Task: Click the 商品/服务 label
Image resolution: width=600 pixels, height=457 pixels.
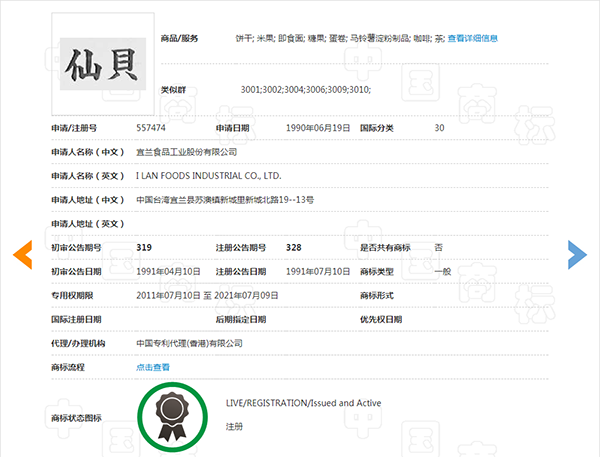Action: (179, 38)
